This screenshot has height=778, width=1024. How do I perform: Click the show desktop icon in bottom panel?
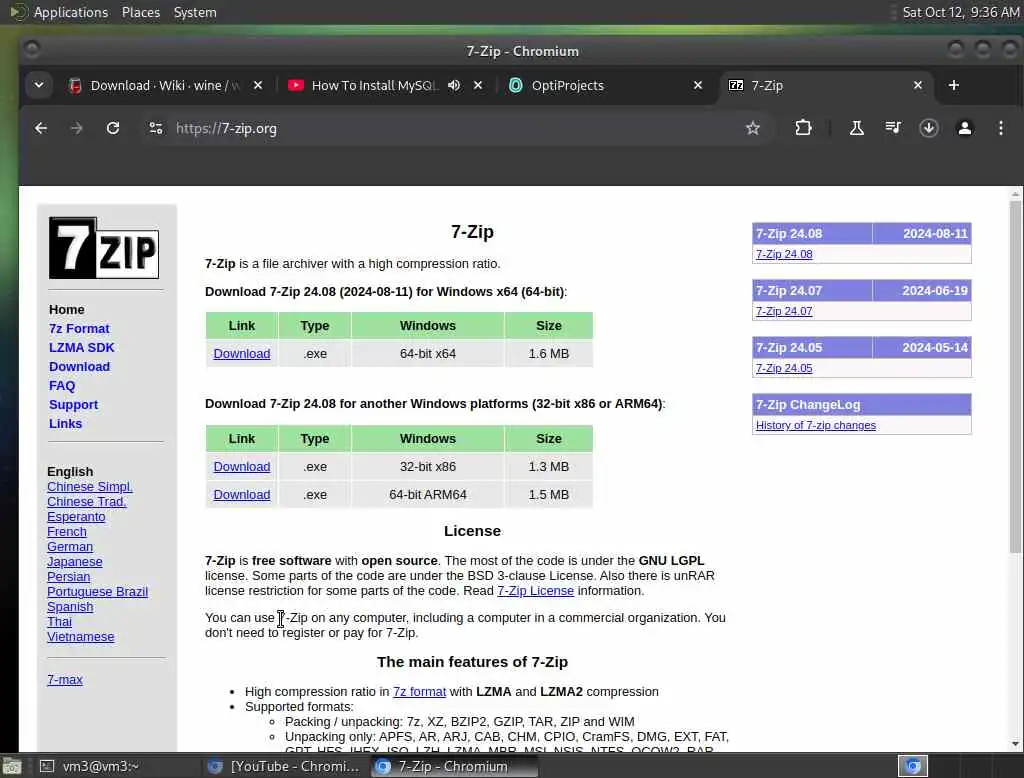pos(12,766)
